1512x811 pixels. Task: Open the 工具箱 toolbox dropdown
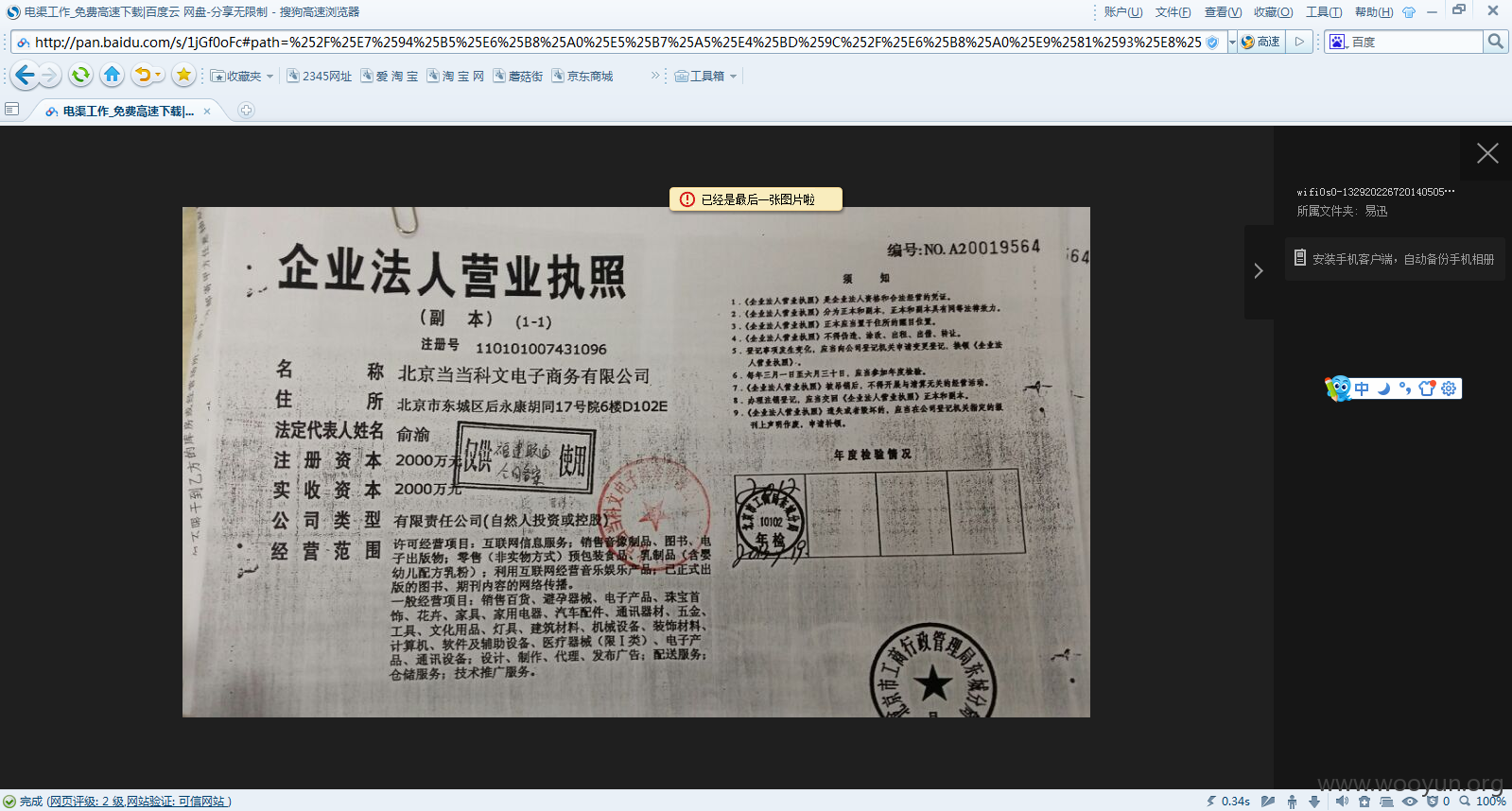coord(705,77)
